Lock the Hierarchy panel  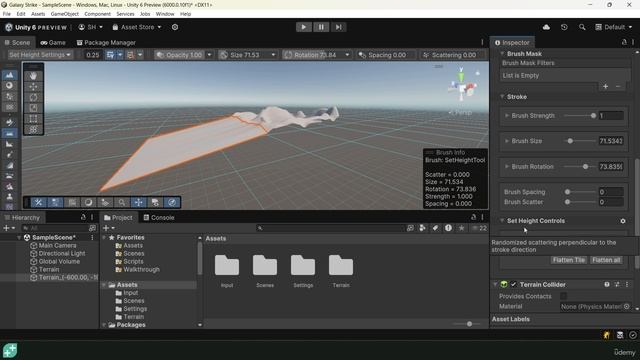coord(83,218)
